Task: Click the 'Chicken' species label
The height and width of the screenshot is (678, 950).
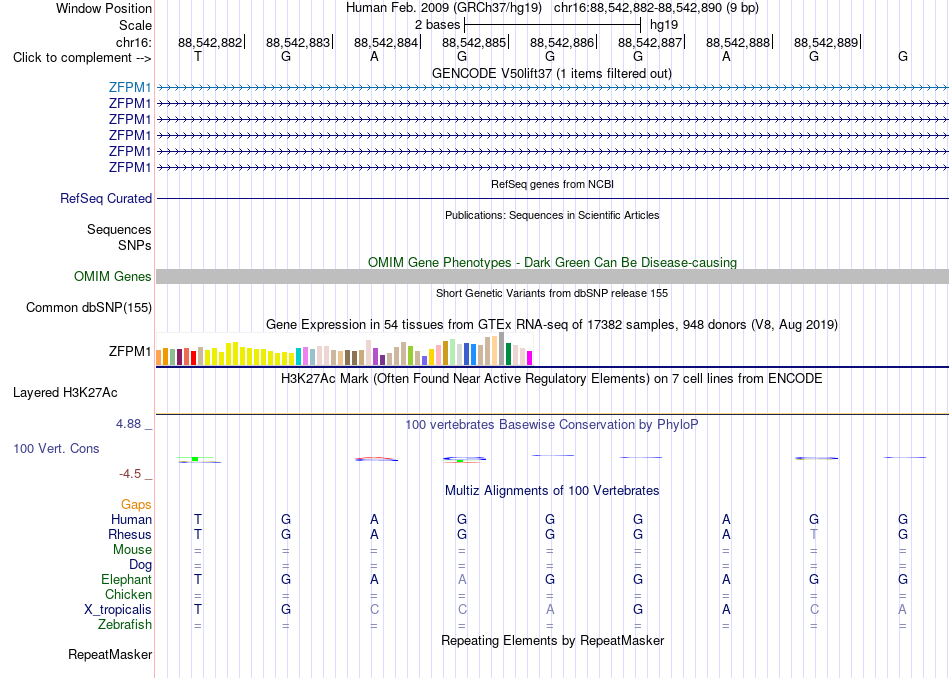Action: coord(128,594)
